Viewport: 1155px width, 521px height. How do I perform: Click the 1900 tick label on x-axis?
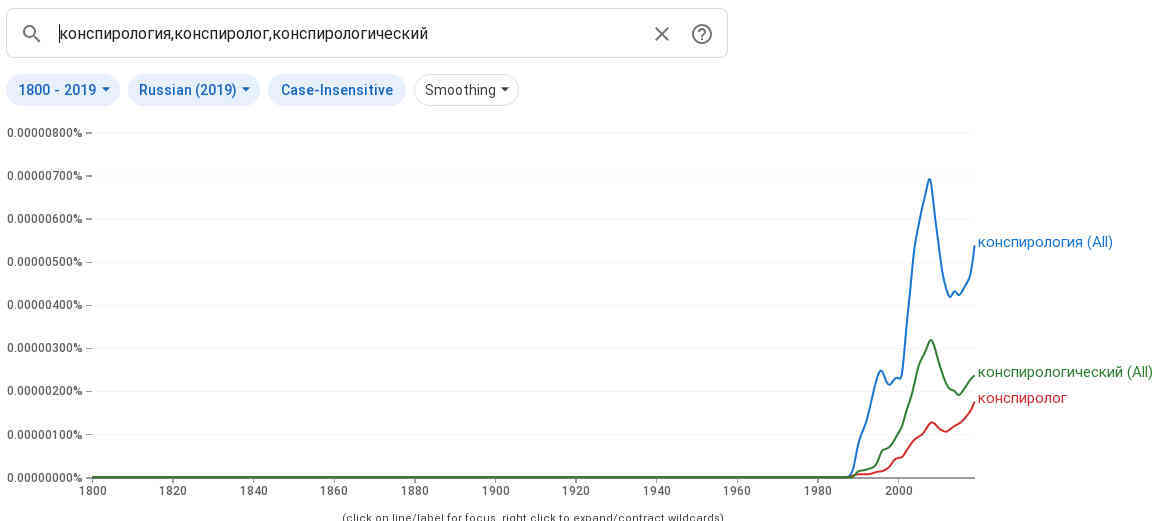pyautogui.click(x=495, y=491)
